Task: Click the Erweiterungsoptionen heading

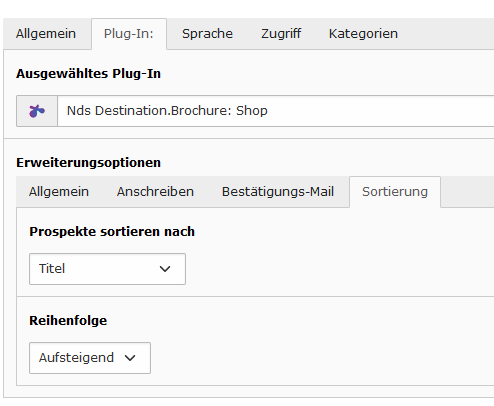Action: 88,163
